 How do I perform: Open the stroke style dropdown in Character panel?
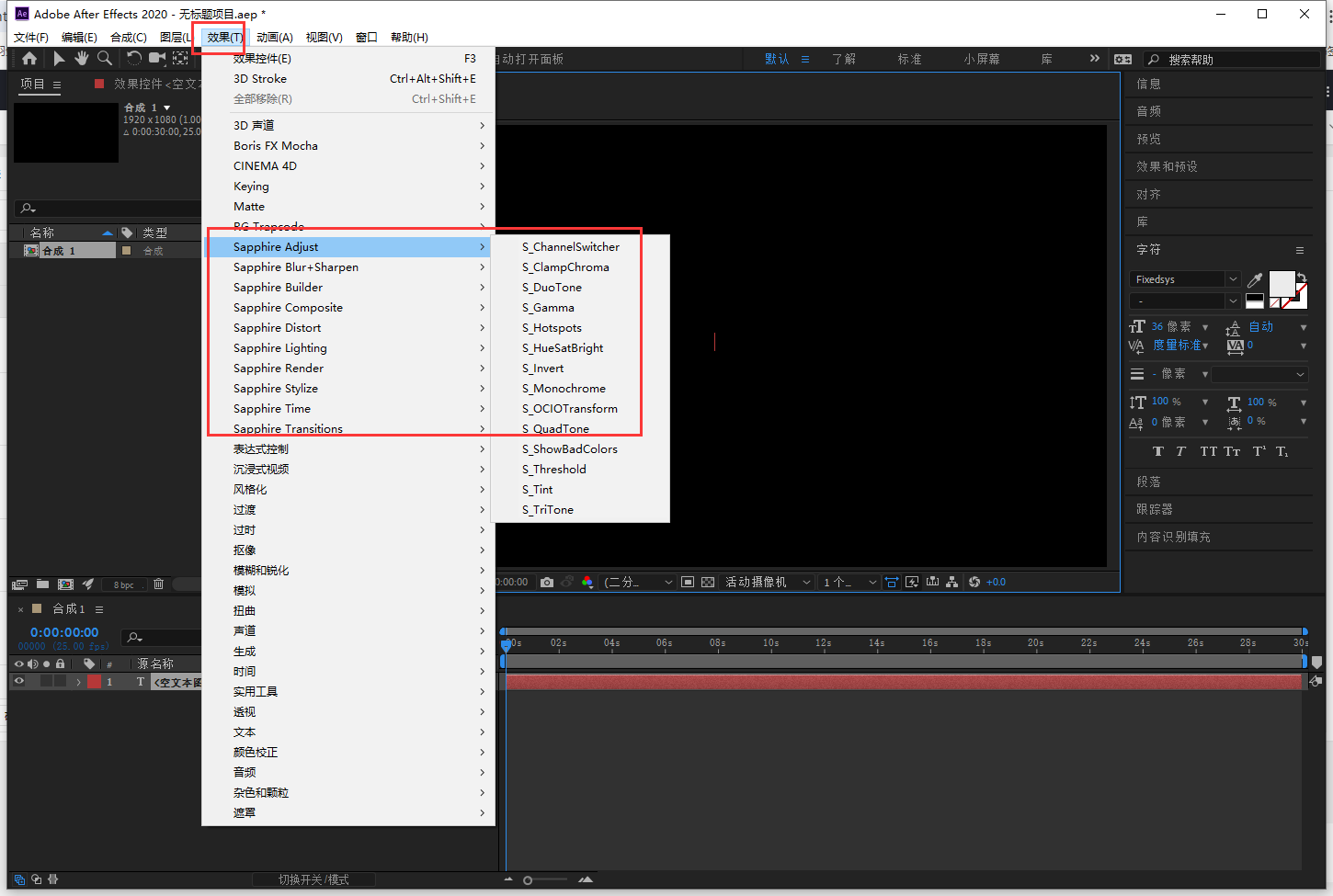[x=1259, y=374]
